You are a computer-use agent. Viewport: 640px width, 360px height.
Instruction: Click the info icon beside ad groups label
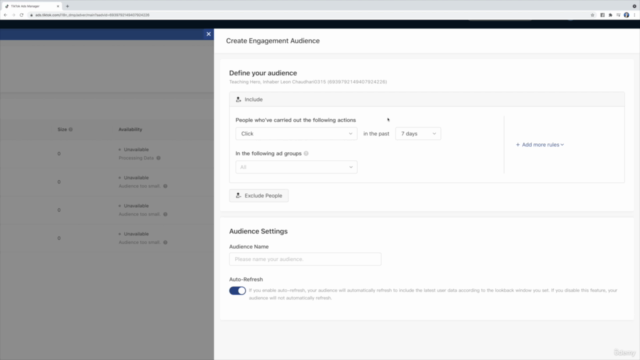(306, 153)
